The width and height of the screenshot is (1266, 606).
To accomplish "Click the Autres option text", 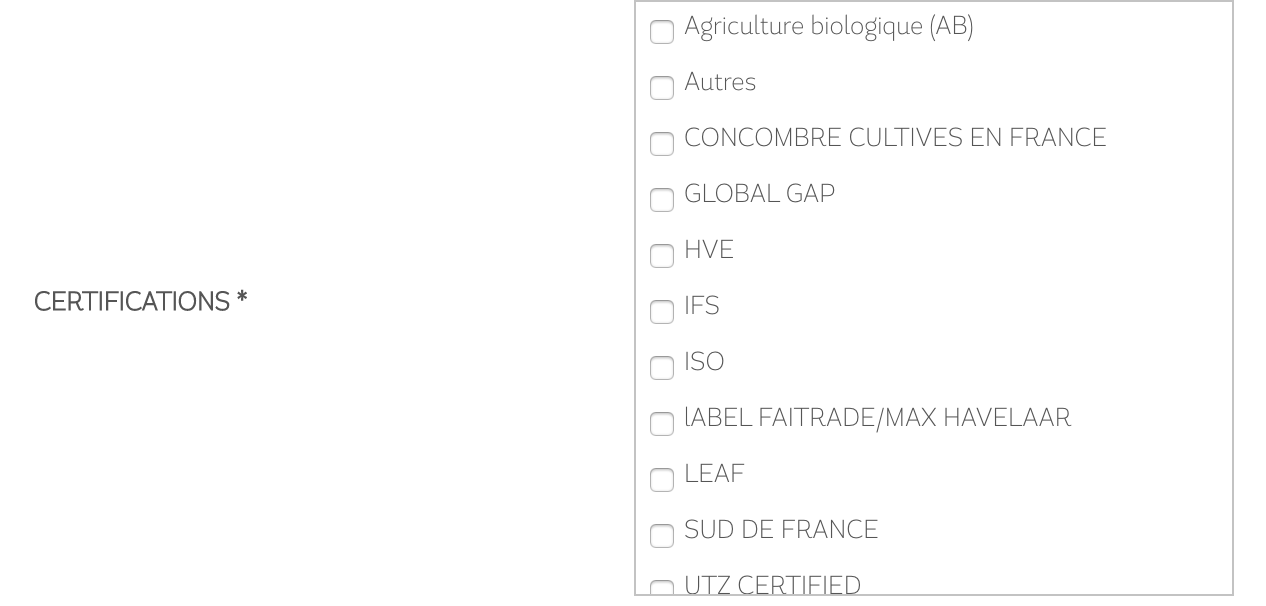I will [720, 82].
